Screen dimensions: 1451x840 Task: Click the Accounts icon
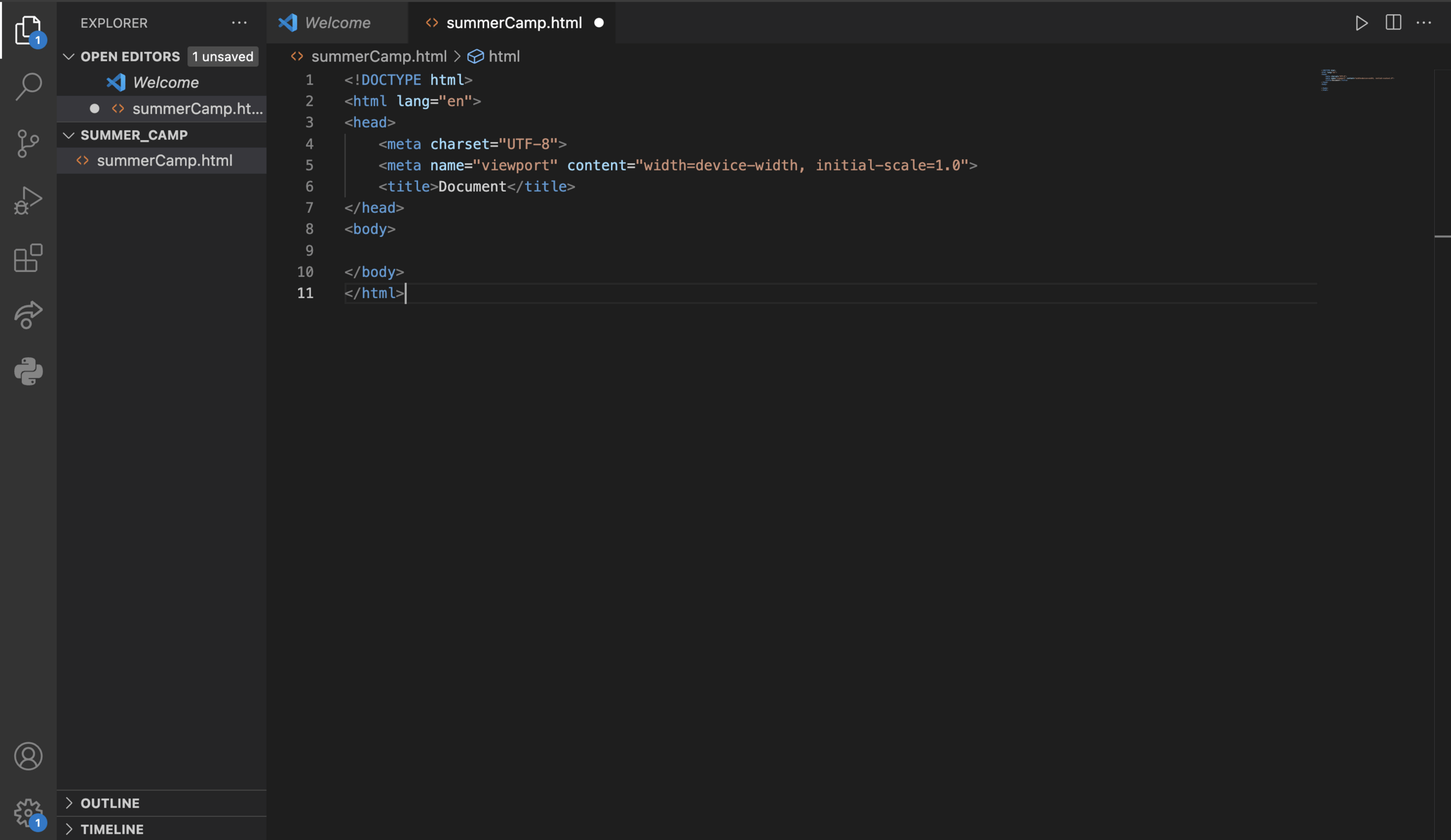tap(28, 756)
